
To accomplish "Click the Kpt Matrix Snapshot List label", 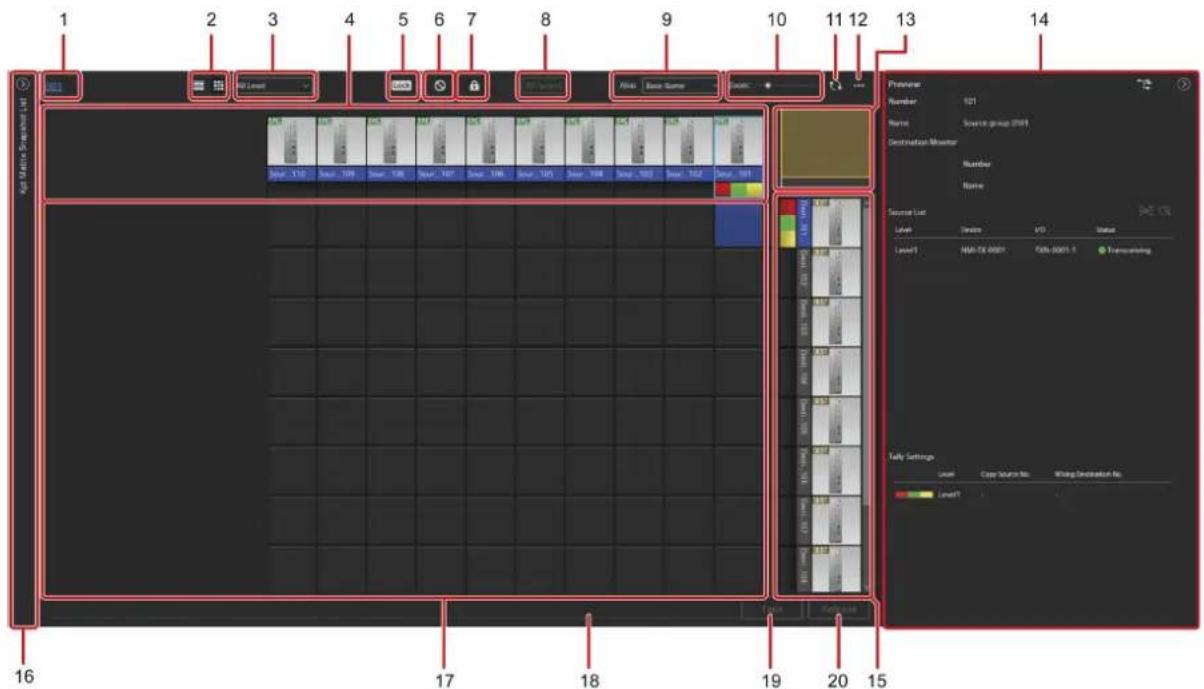I will click(x=24, y=145).
